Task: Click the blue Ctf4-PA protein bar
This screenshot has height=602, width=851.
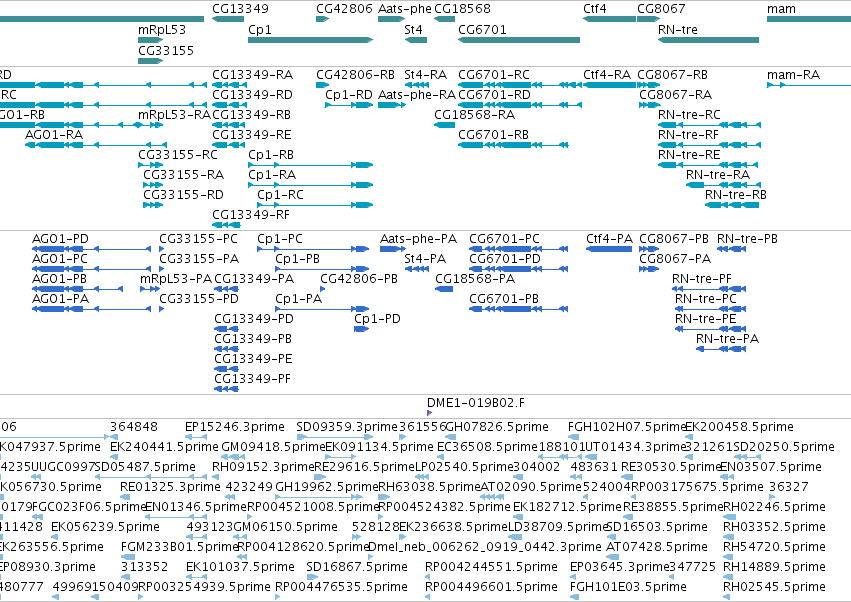Action: 609,249
